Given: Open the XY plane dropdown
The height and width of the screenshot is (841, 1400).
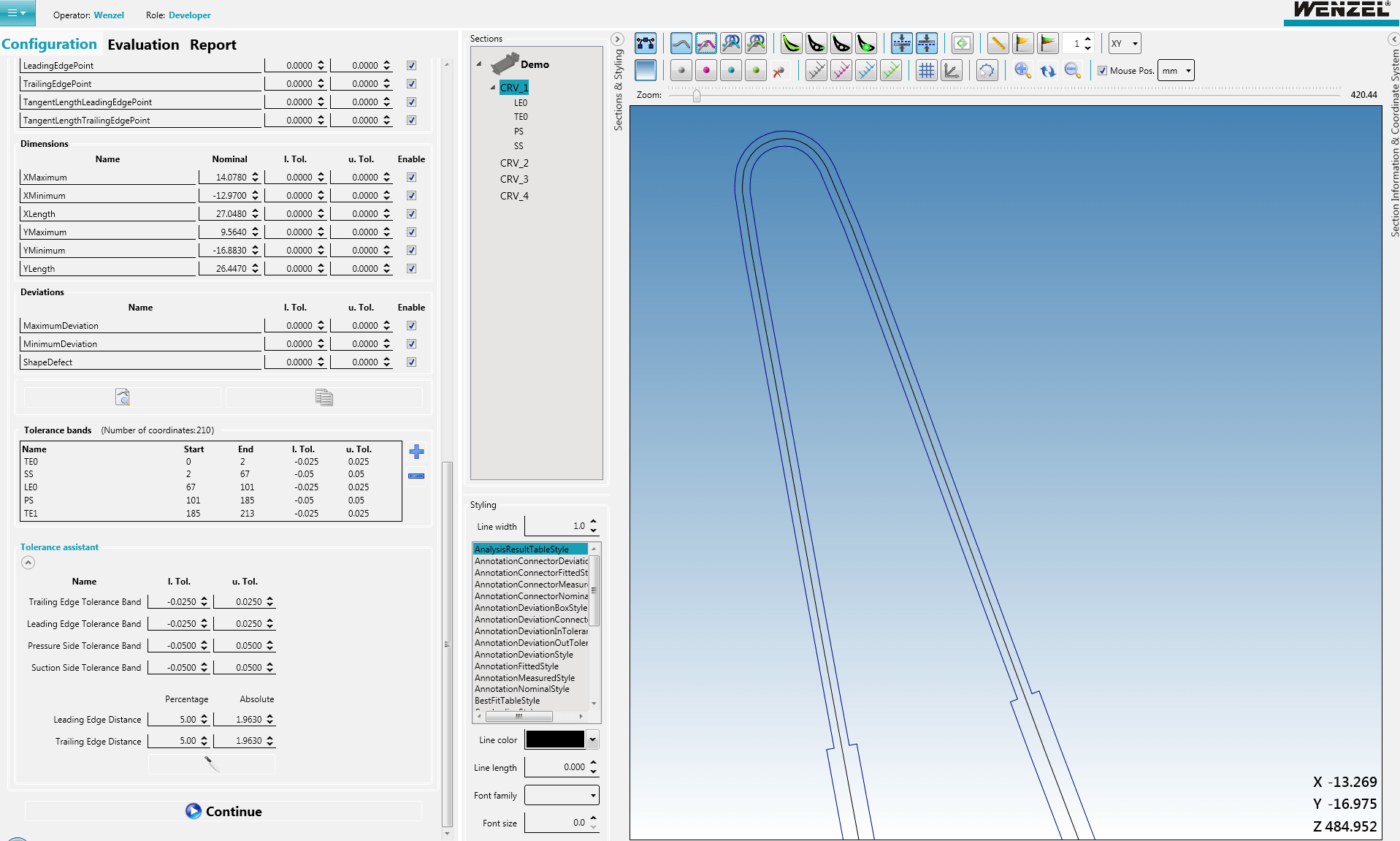Looking at the screenshot, I should [x=1125, y=44].
